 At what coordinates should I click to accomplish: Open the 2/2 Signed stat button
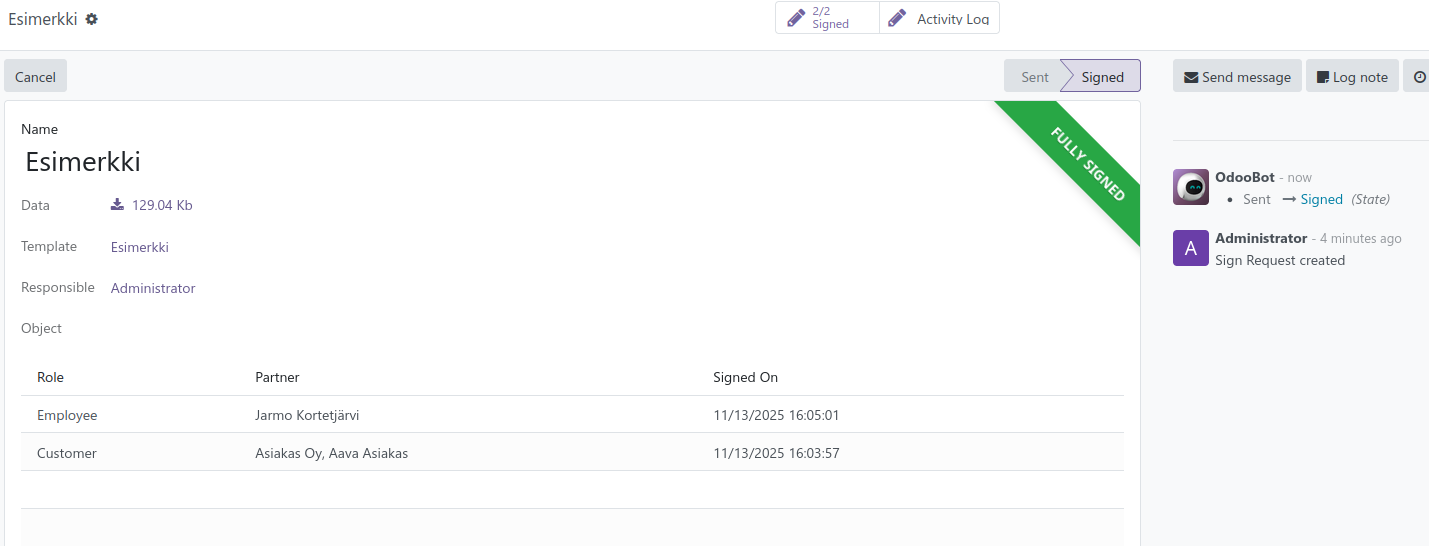(x=827, y=18)
